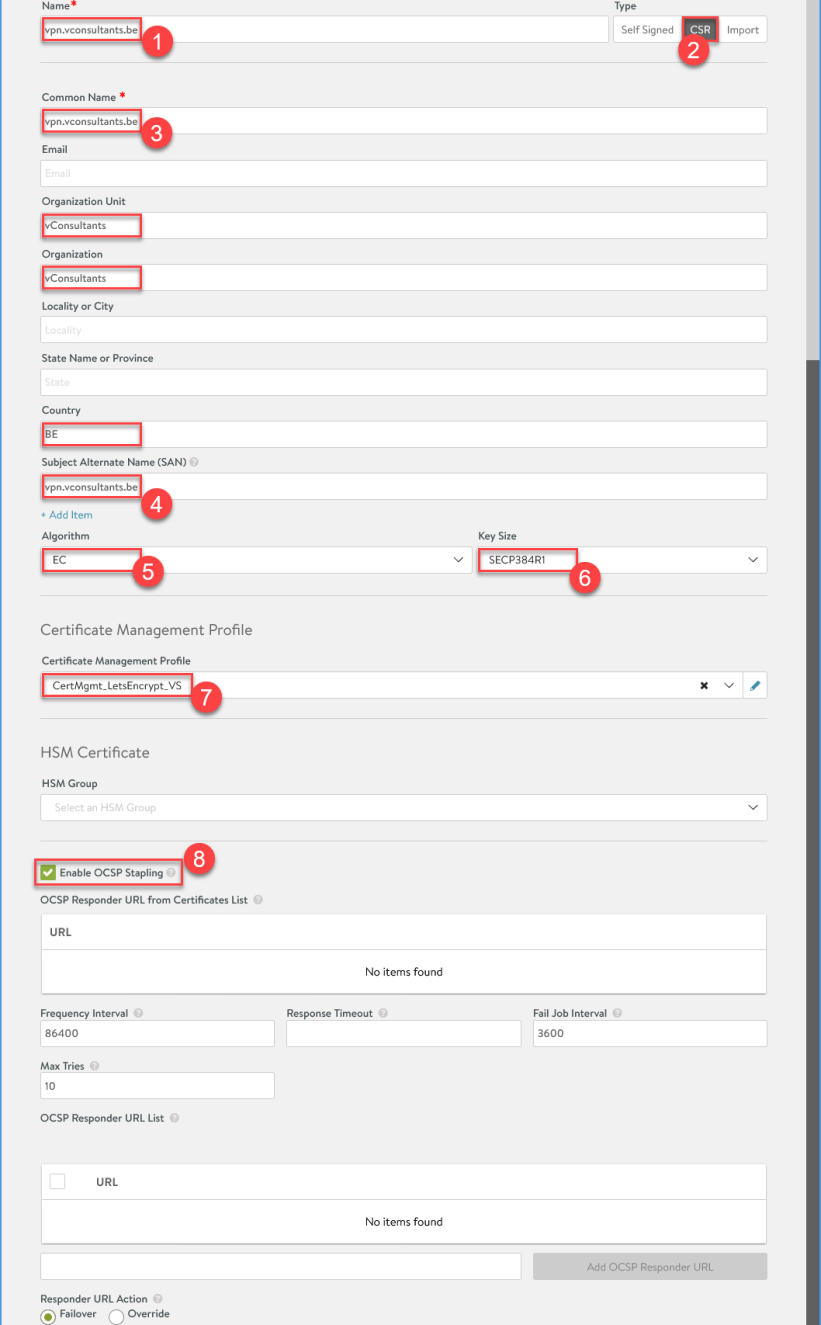Click the Frequency Interval field showing 86400
The height and width of the screenshot is (1325, 821).
click(x=158, y=1033)
